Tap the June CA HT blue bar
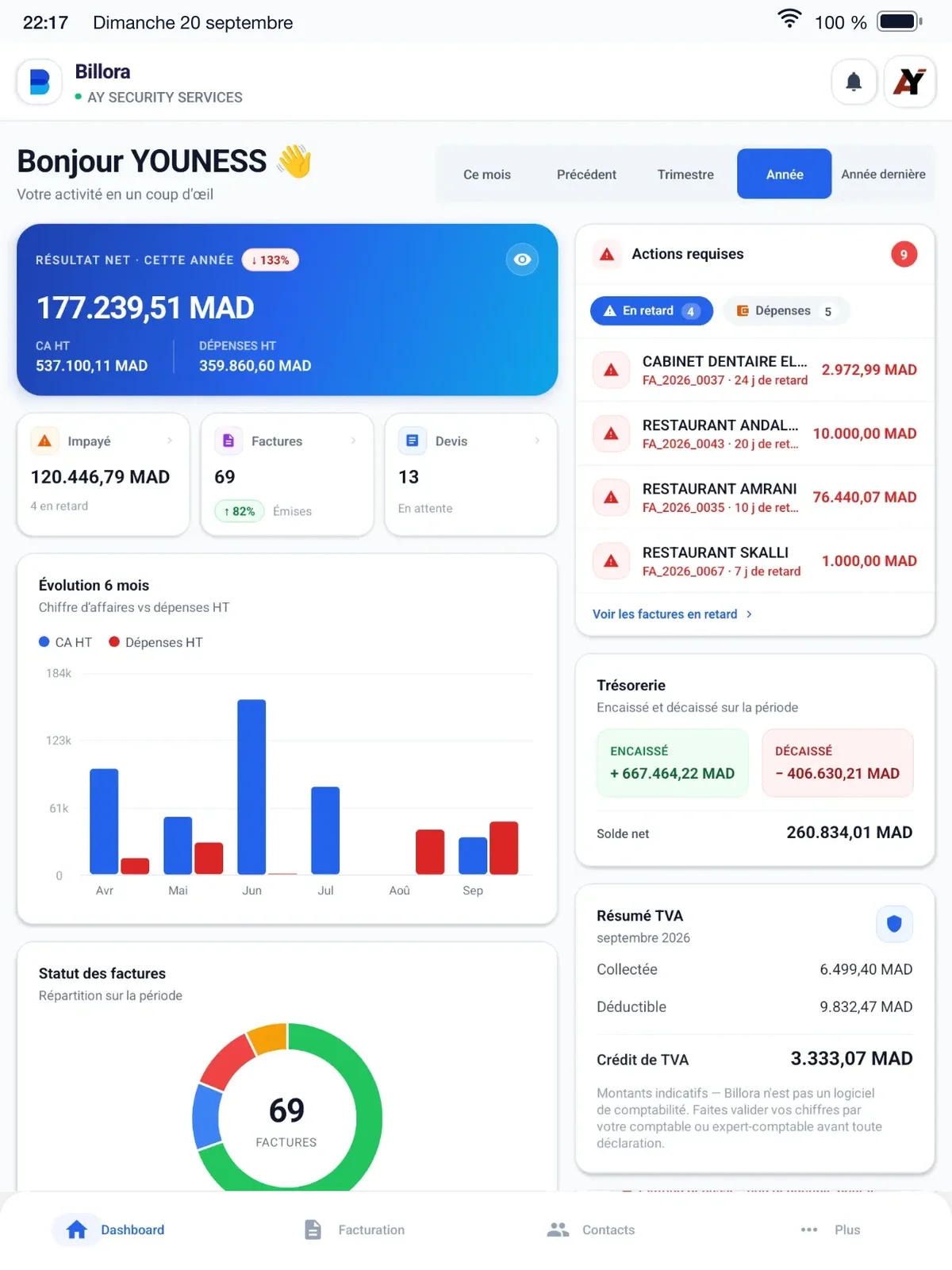The image size is (952, 1270). point(251,787)
